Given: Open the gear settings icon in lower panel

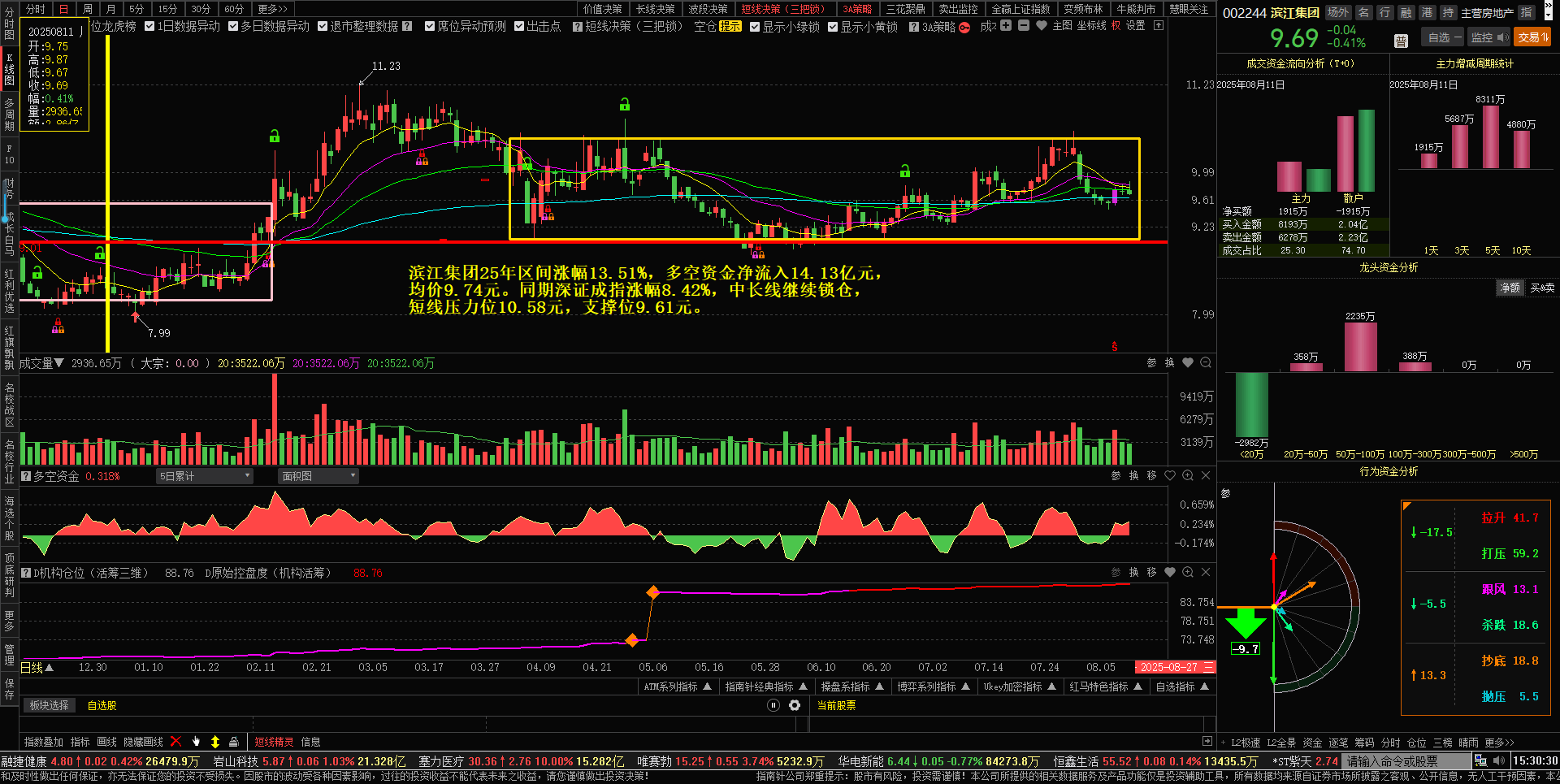Looking at the screenshot, I should pyautogui.click(x=795, y=705).
